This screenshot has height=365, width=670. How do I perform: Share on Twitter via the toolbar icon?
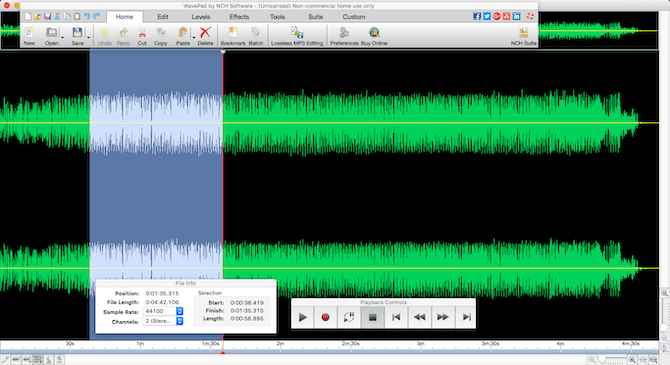(x=487, y=16)
